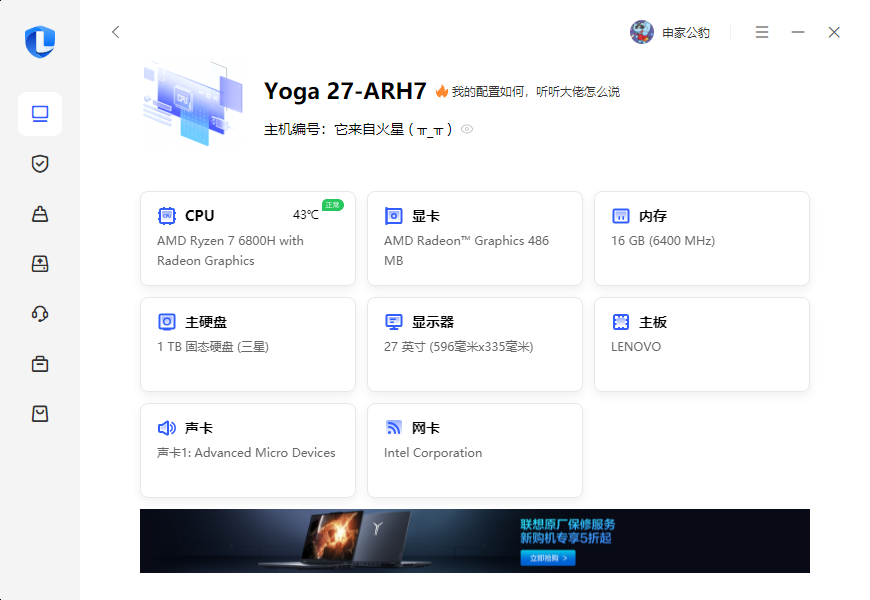Click the Intel Corporation network card text

tap(433, 452)
